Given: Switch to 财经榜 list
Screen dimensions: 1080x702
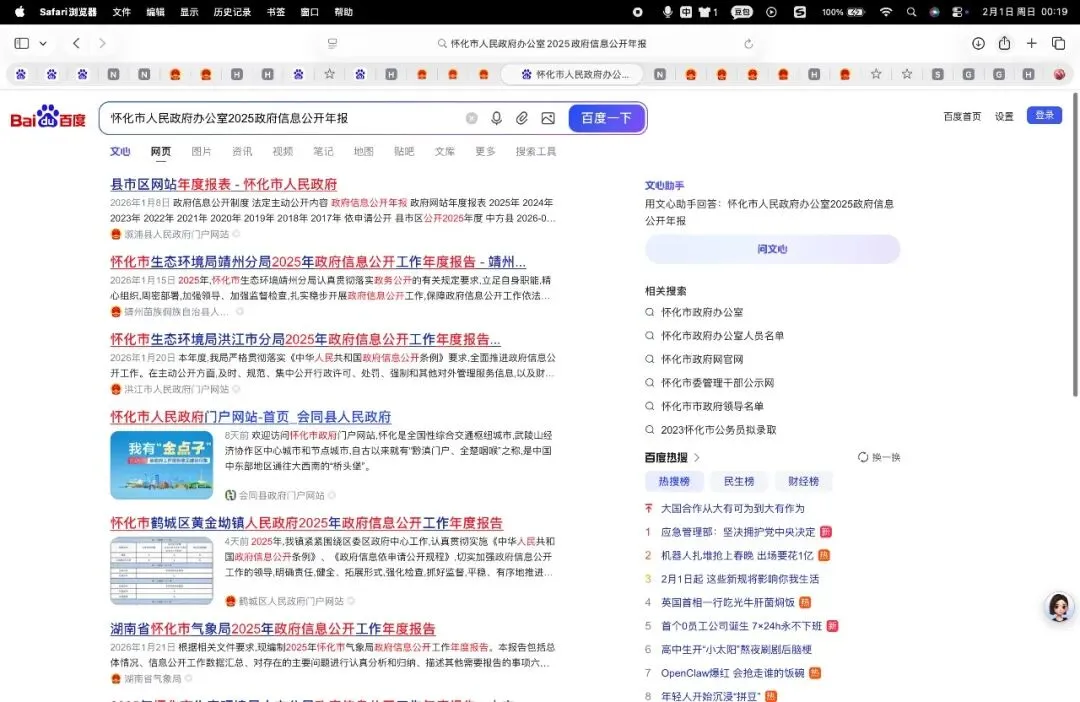Looking at the screenshot, I should (x=804, y=482).
